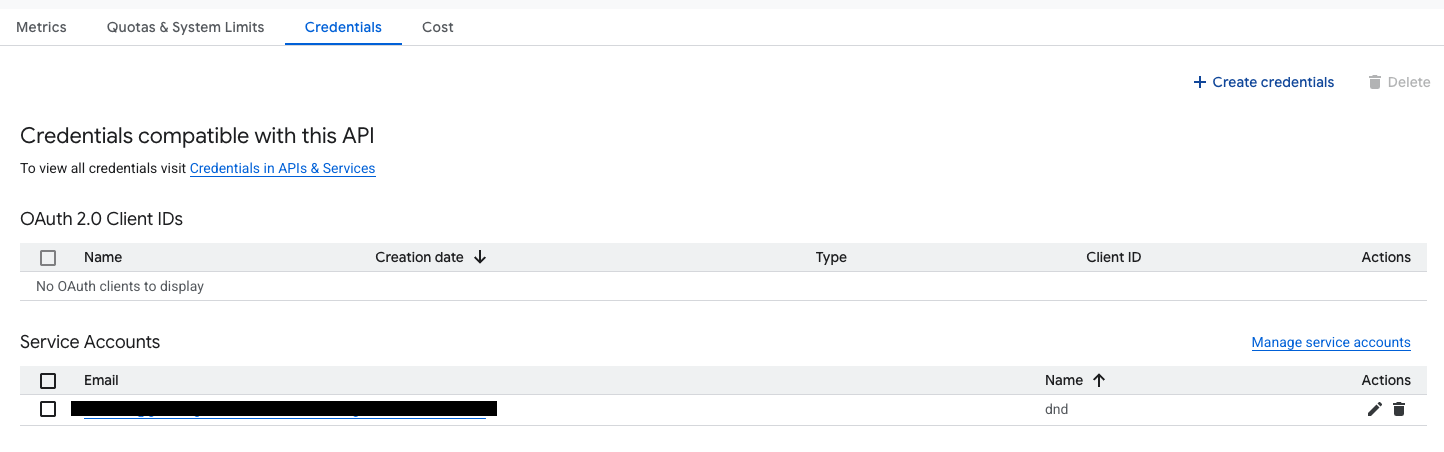Click the Client ID column header

1113,257
